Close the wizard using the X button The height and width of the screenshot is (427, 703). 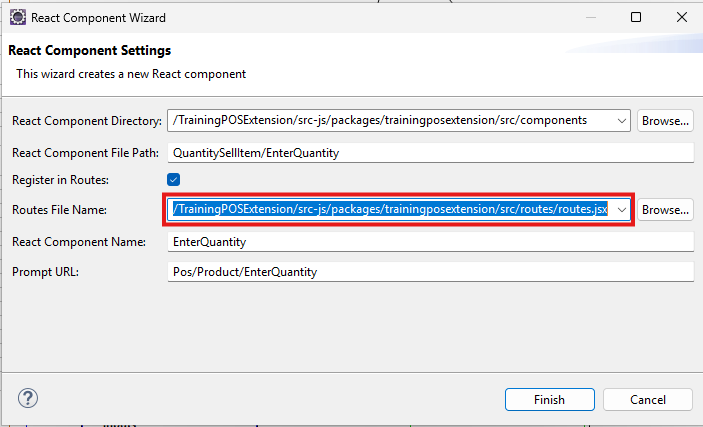coord(681,17)
